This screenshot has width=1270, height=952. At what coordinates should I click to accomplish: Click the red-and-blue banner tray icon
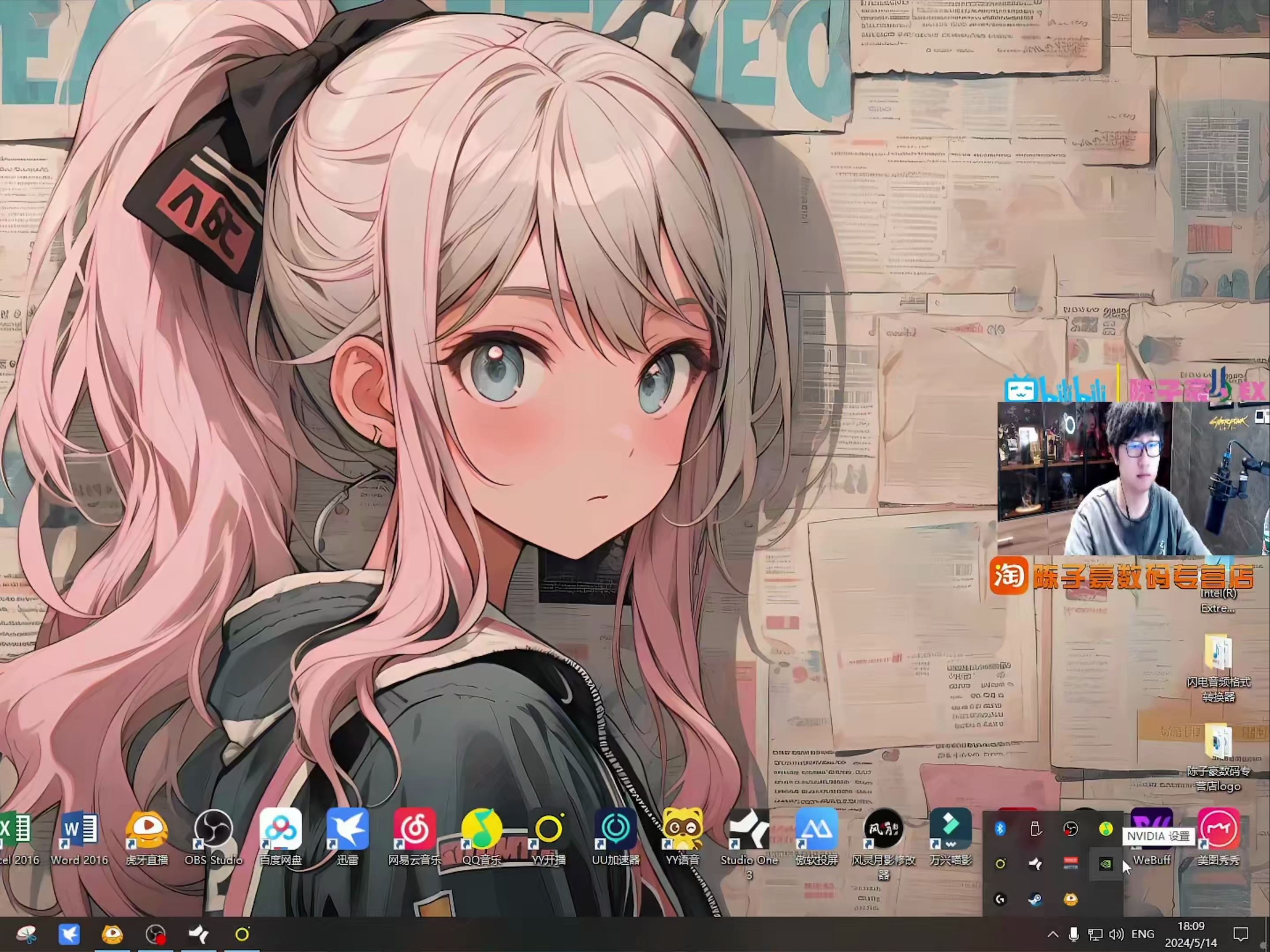coord(1071,863)
